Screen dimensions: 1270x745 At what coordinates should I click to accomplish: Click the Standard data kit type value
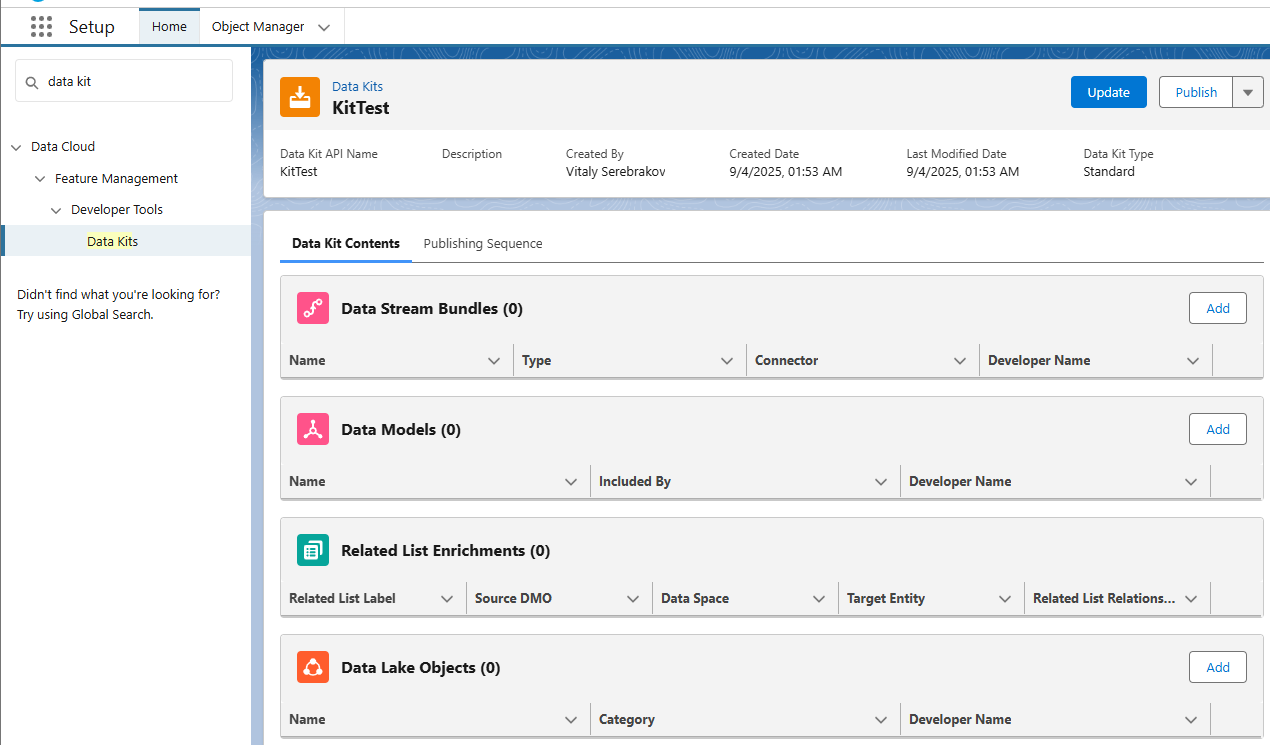point(1109,171)
